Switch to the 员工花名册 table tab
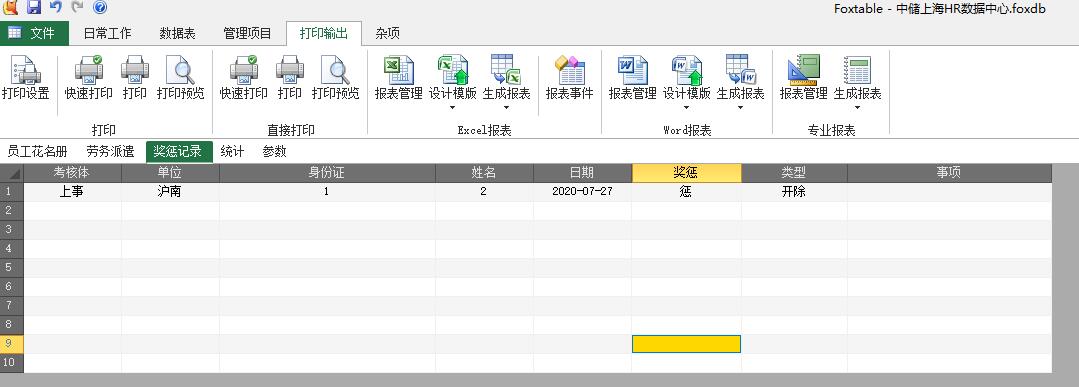 (38, 151)
